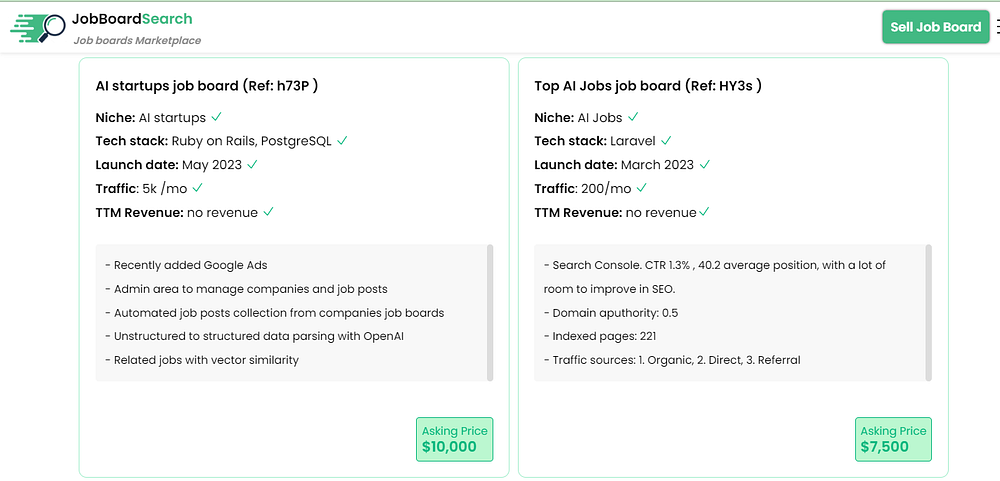Image resolution: width=1000 pixels, height=481 pixels.
Task: Click the JobBoardSearch brand name link
Action: [x=132, y=19]
